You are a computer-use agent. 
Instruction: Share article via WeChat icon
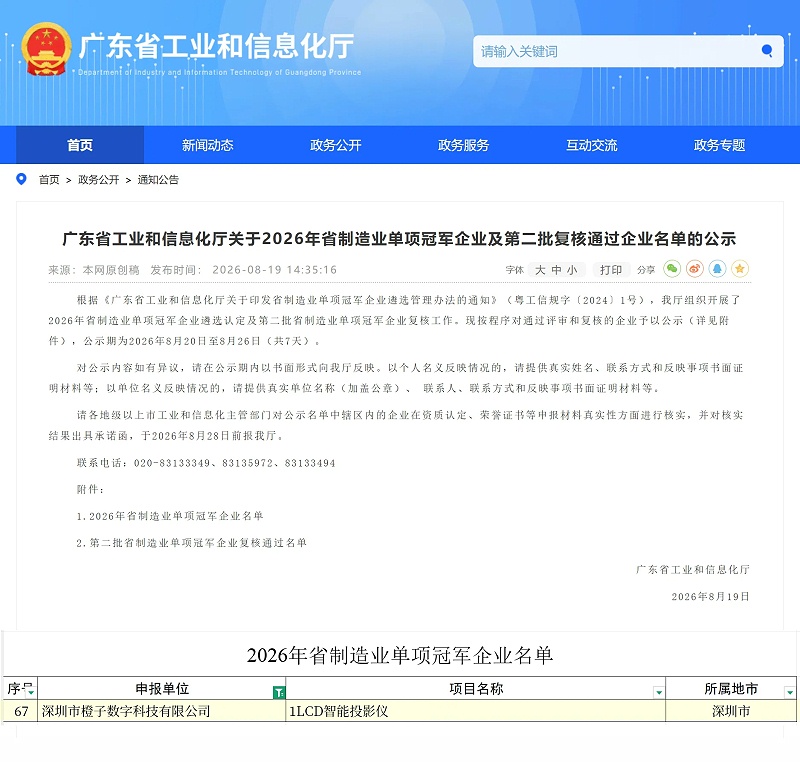(x=672, y=269)
